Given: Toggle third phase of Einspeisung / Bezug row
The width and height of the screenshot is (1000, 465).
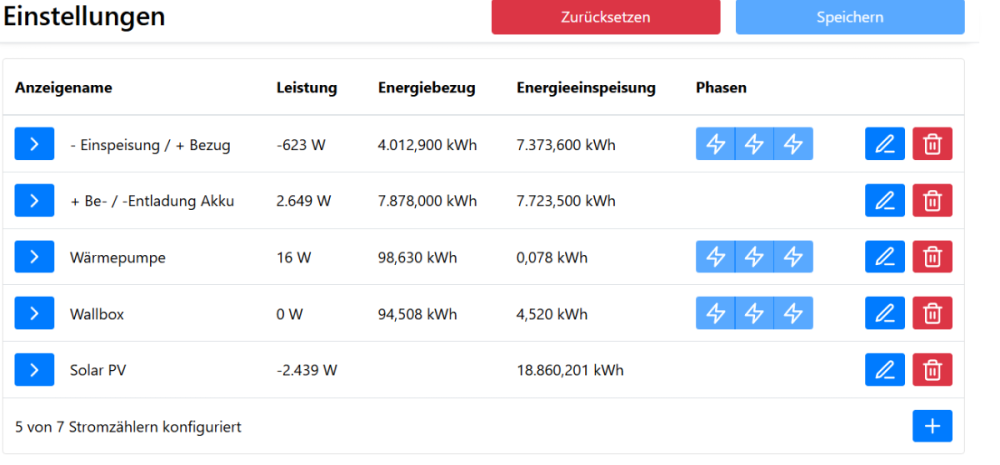Looking at the screenshot, I should pyautogui.click(x=793, y=144).
